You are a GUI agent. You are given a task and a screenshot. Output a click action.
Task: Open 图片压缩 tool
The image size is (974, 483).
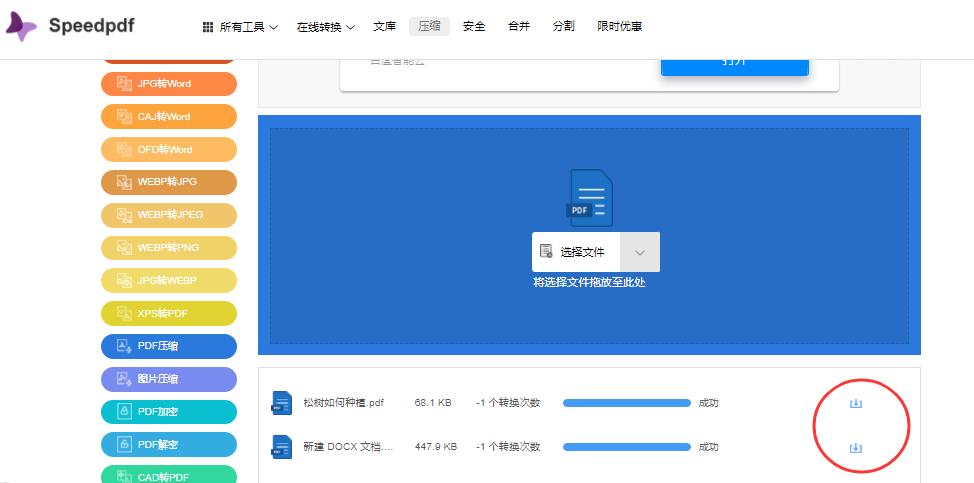pos(169,379)
